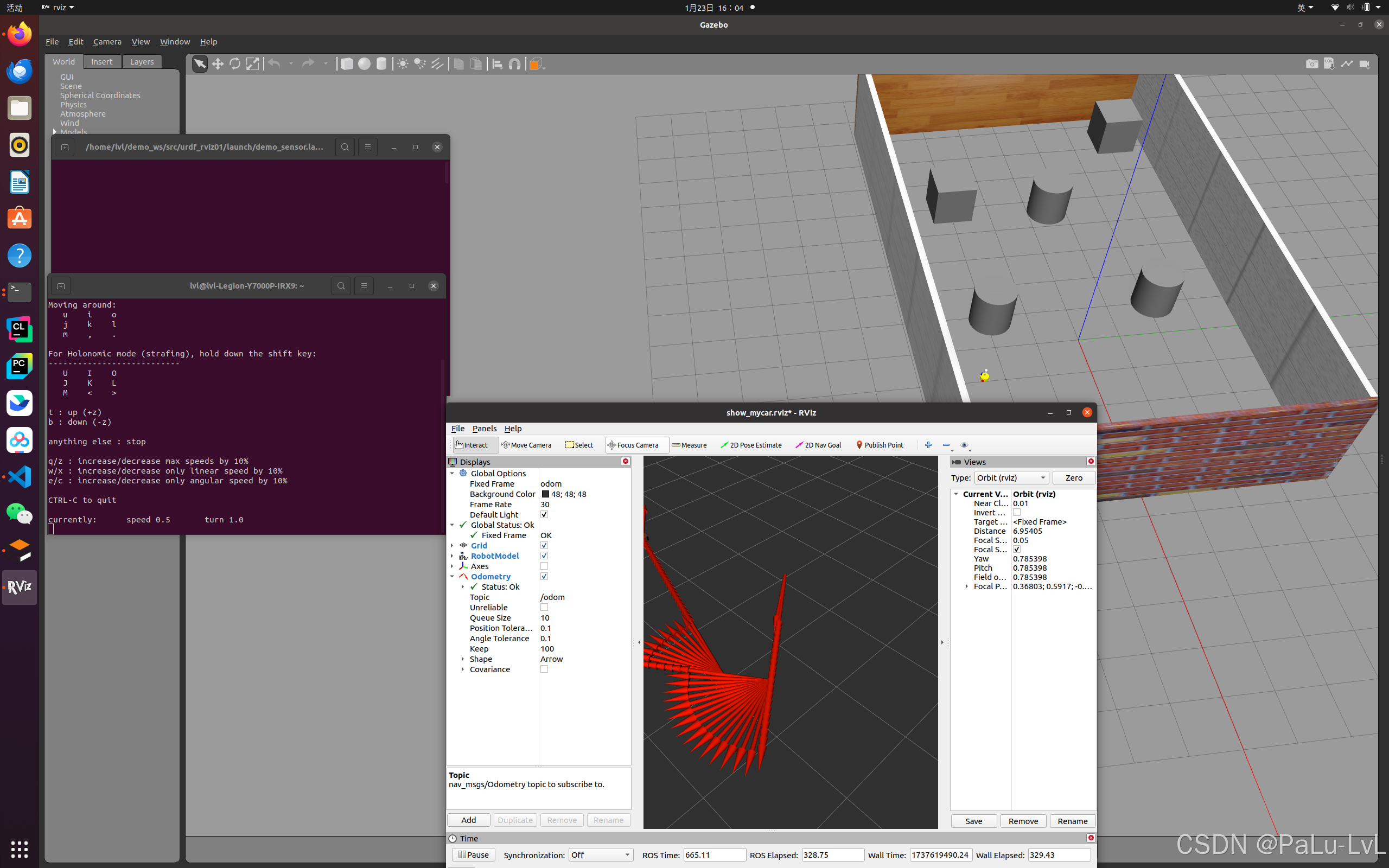
Task: Click the Background Color swatch
Action: (x=545, y=494)
